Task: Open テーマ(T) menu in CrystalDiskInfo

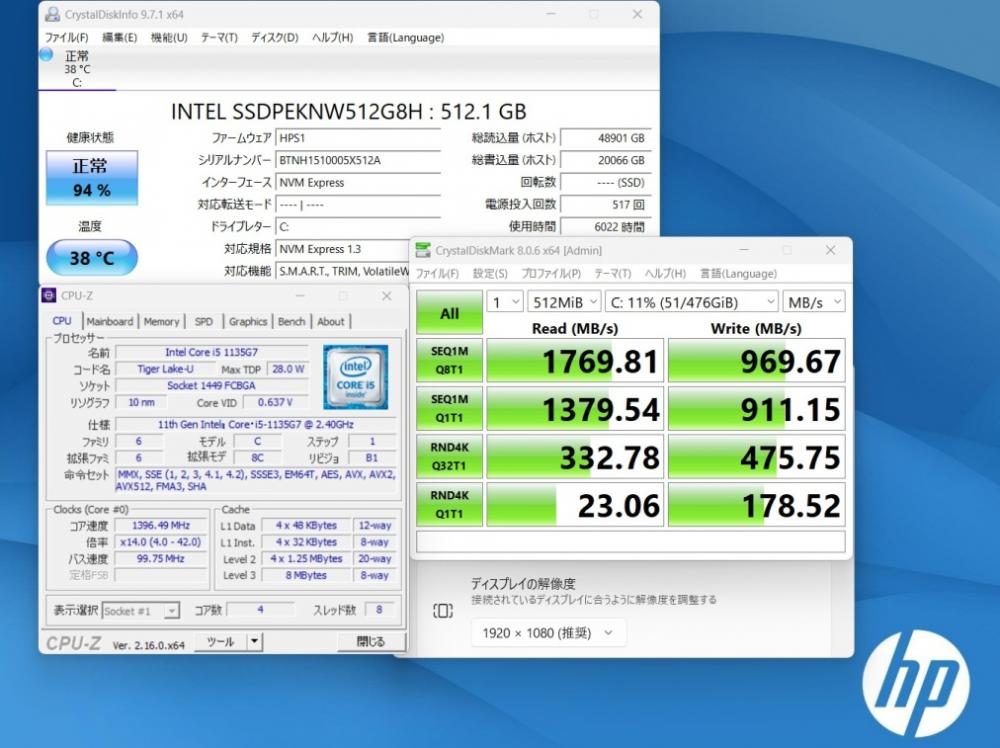Action: 219,38
